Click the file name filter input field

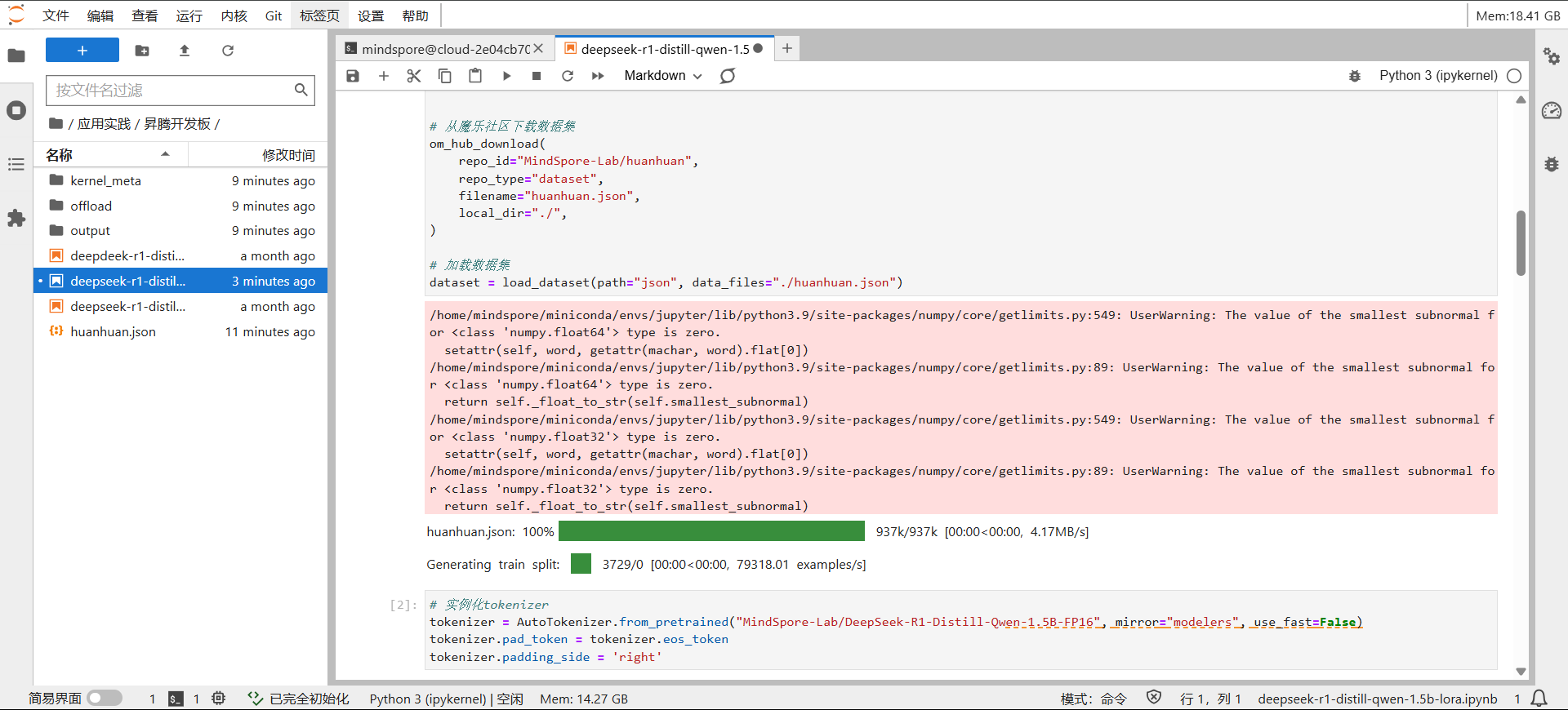[x=171, y=91]
